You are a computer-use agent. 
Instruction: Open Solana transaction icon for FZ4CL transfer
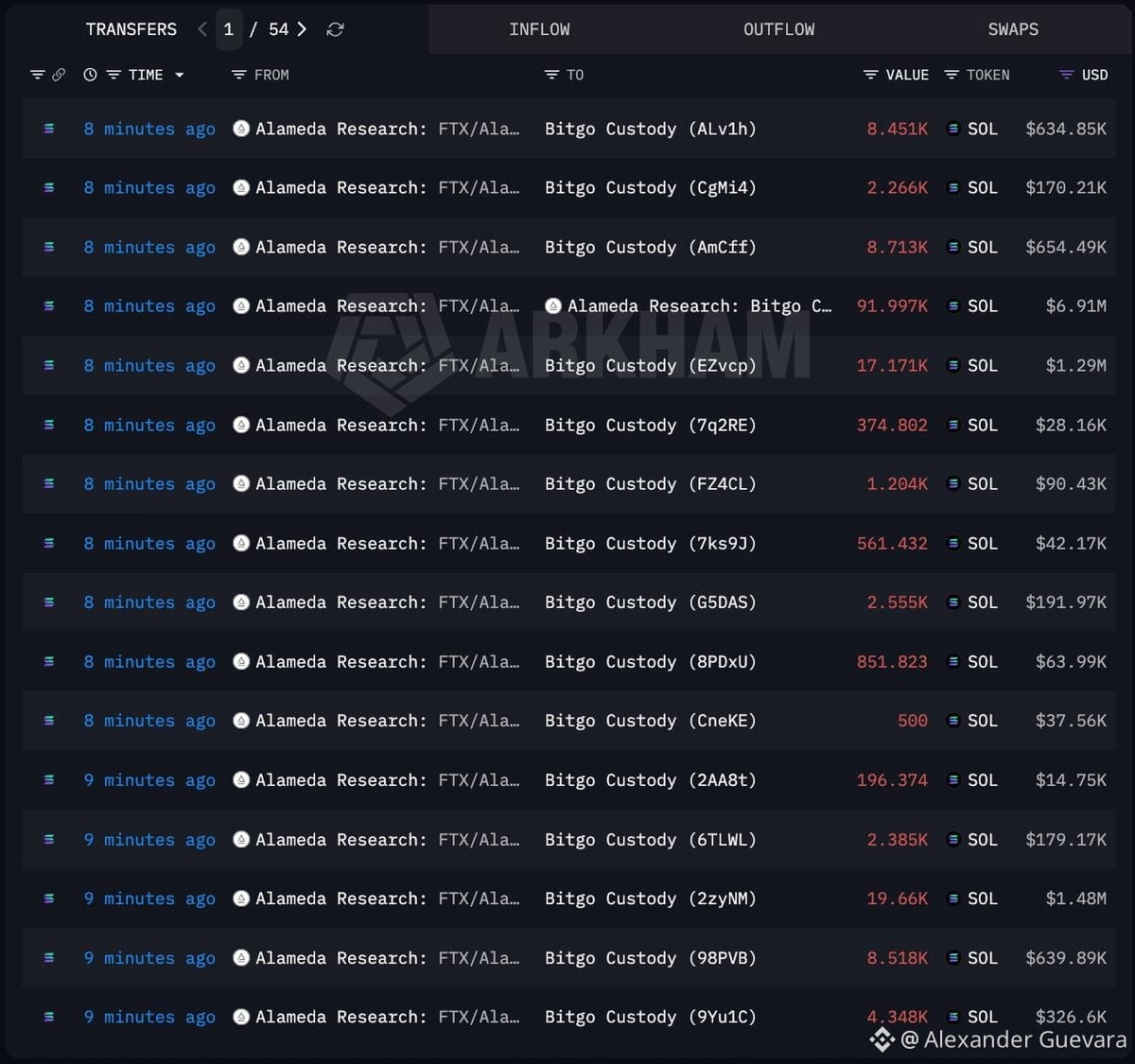pos(49,483)
